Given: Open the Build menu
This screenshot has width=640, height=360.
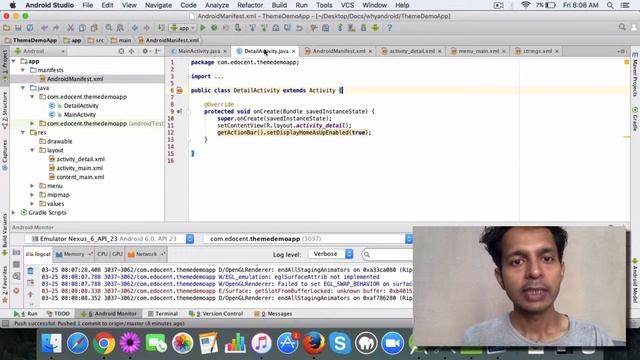Looking at the screenshot, I should tap(279, 5).
